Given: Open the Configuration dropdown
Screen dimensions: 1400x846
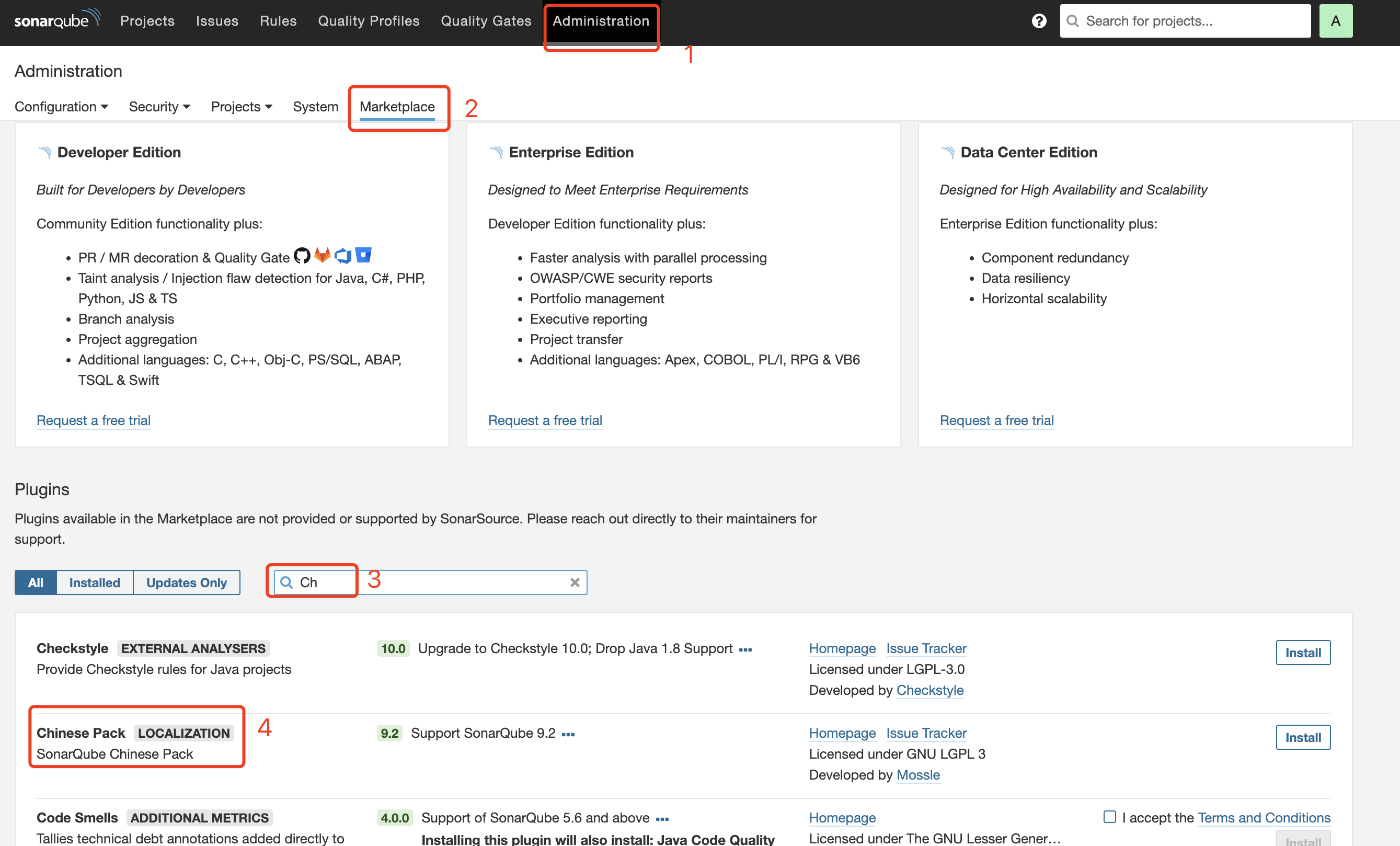Looking at the screenshot, I should coord(61,107).
